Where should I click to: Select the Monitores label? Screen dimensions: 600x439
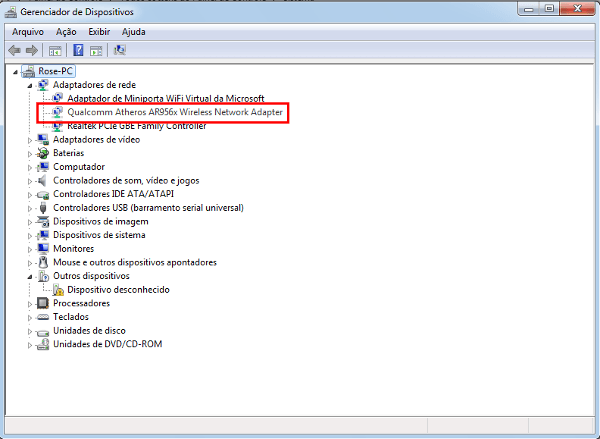(x=73, y=249)
